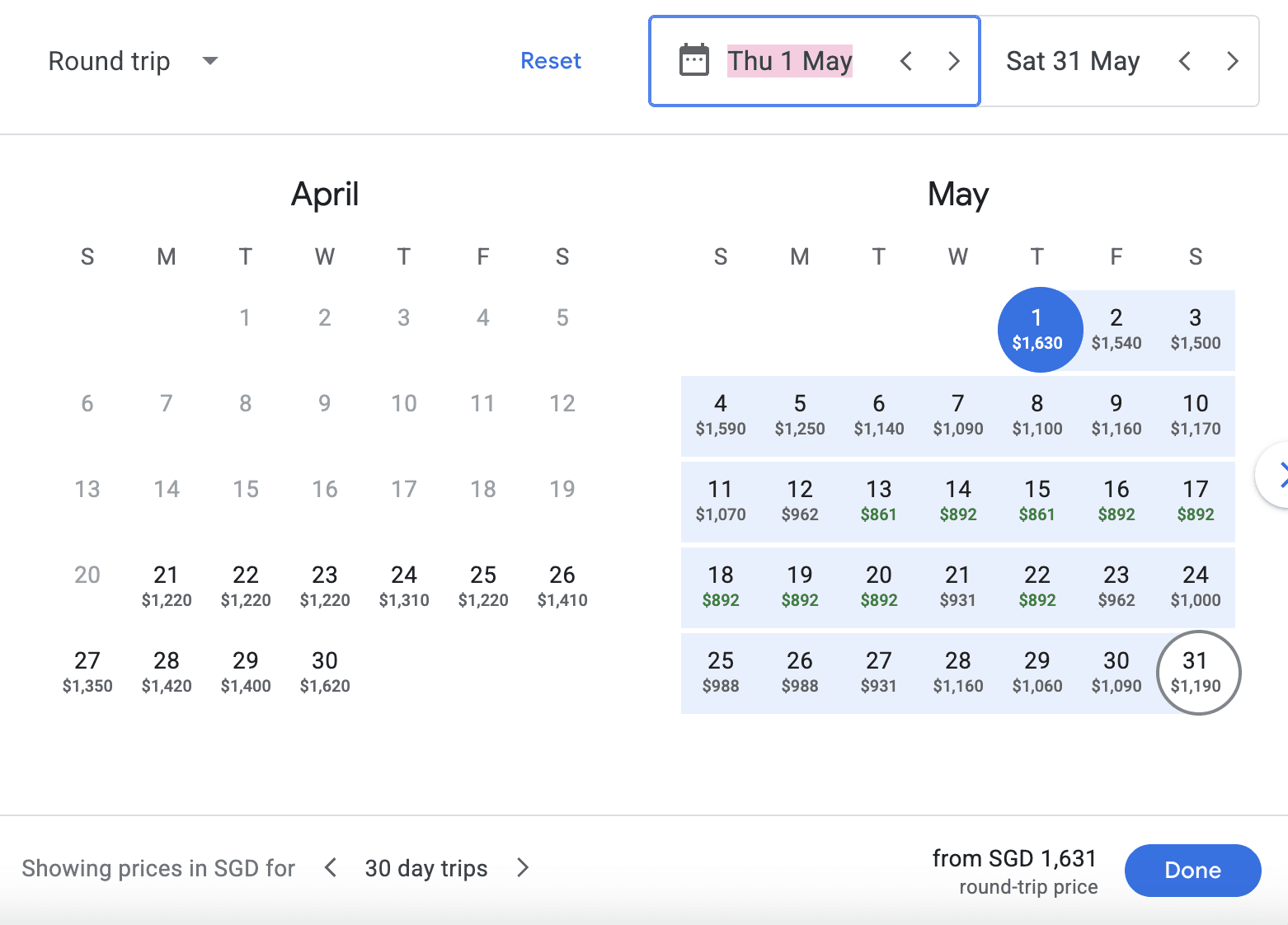The height and width of the screenshot is (925, 1288).
Task: Shift departure date one day earlier
Action: click(x=906, y=61)
